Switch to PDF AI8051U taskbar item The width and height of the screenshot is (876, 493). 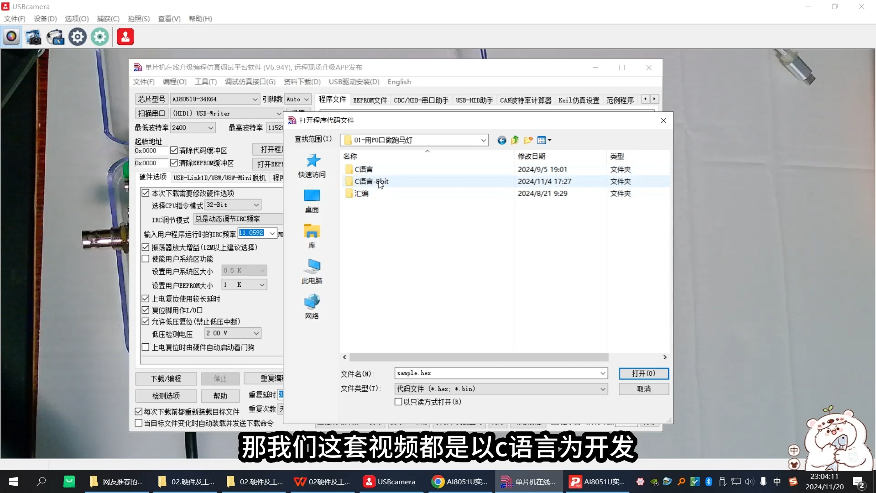(597, 481)
